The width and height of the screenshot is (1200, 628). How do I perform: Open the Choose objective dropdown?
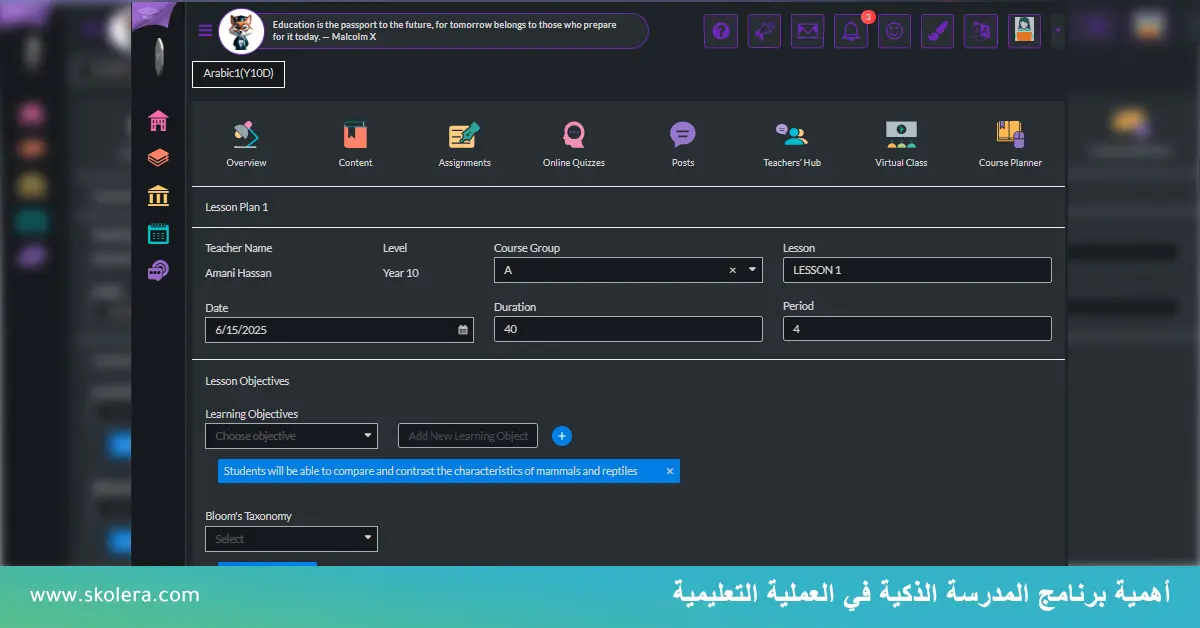291,435
